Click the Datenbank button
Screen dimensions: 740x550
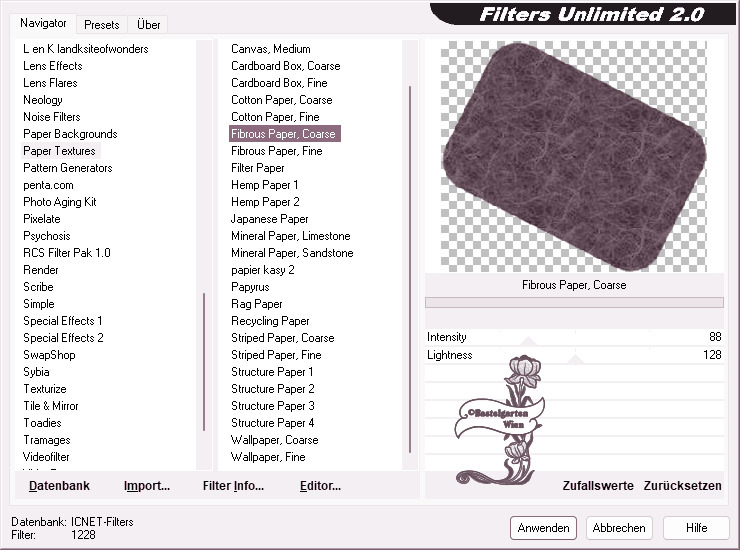(59, 486)
